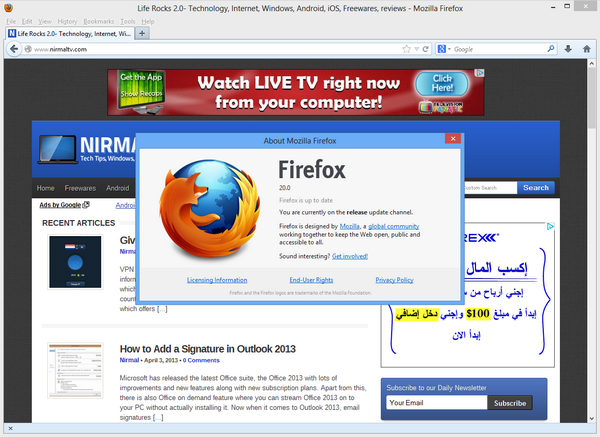This screenshot has height=437, width=600.
Task: Click the scrollbar down arrow
Action: click(x=592, y=418)
